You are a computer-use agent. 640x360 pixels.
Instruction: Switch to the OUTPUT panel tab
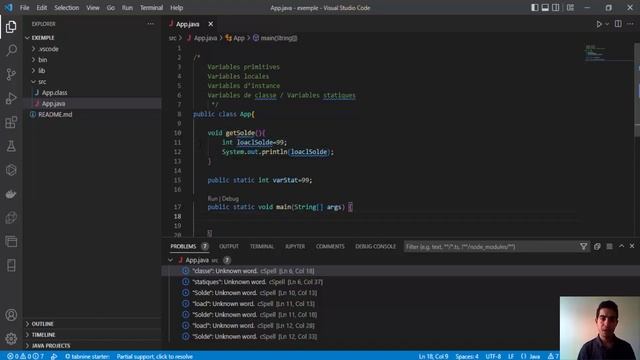click(229, 246)
